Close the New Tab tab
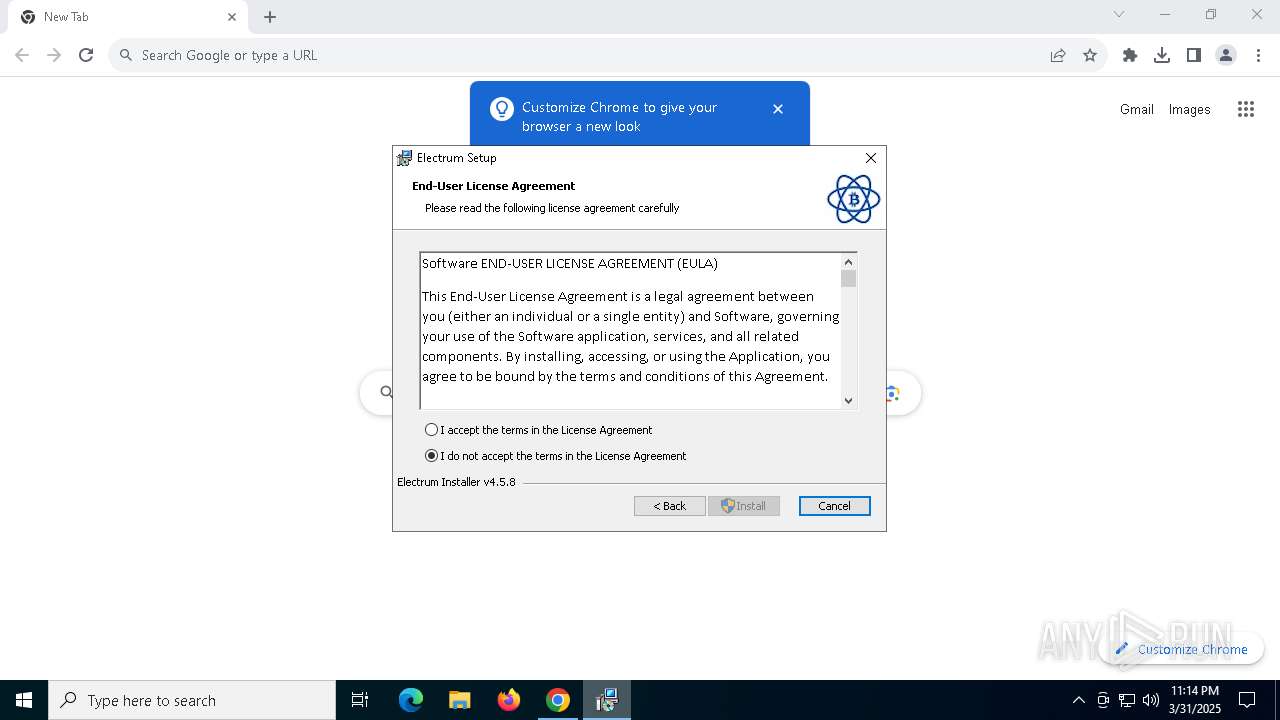This screenshot has height=720, width=1280. pyautogui.click(x=232, y=17)
